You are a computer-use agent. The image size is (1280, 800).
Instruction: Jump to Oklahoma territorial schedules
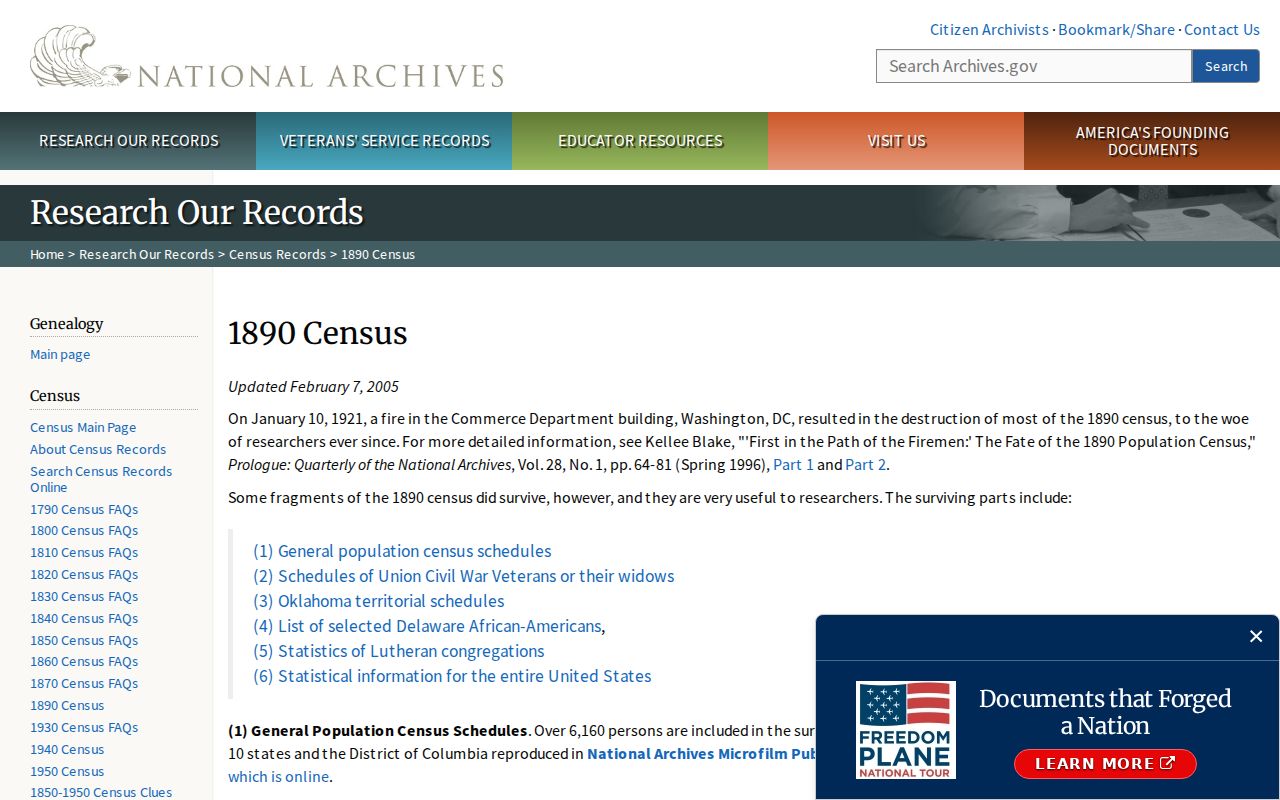click(379, 601)
